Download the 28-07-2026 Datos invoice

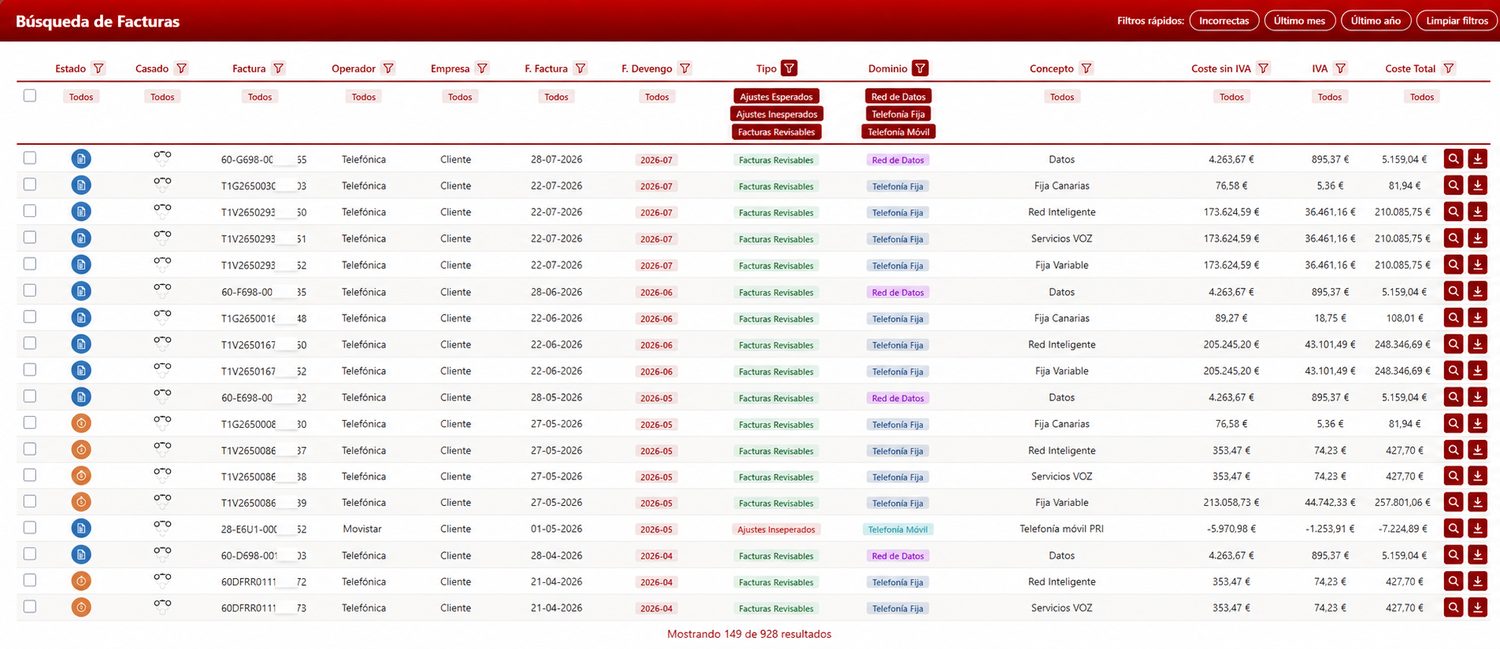(x=1478, y=159)
